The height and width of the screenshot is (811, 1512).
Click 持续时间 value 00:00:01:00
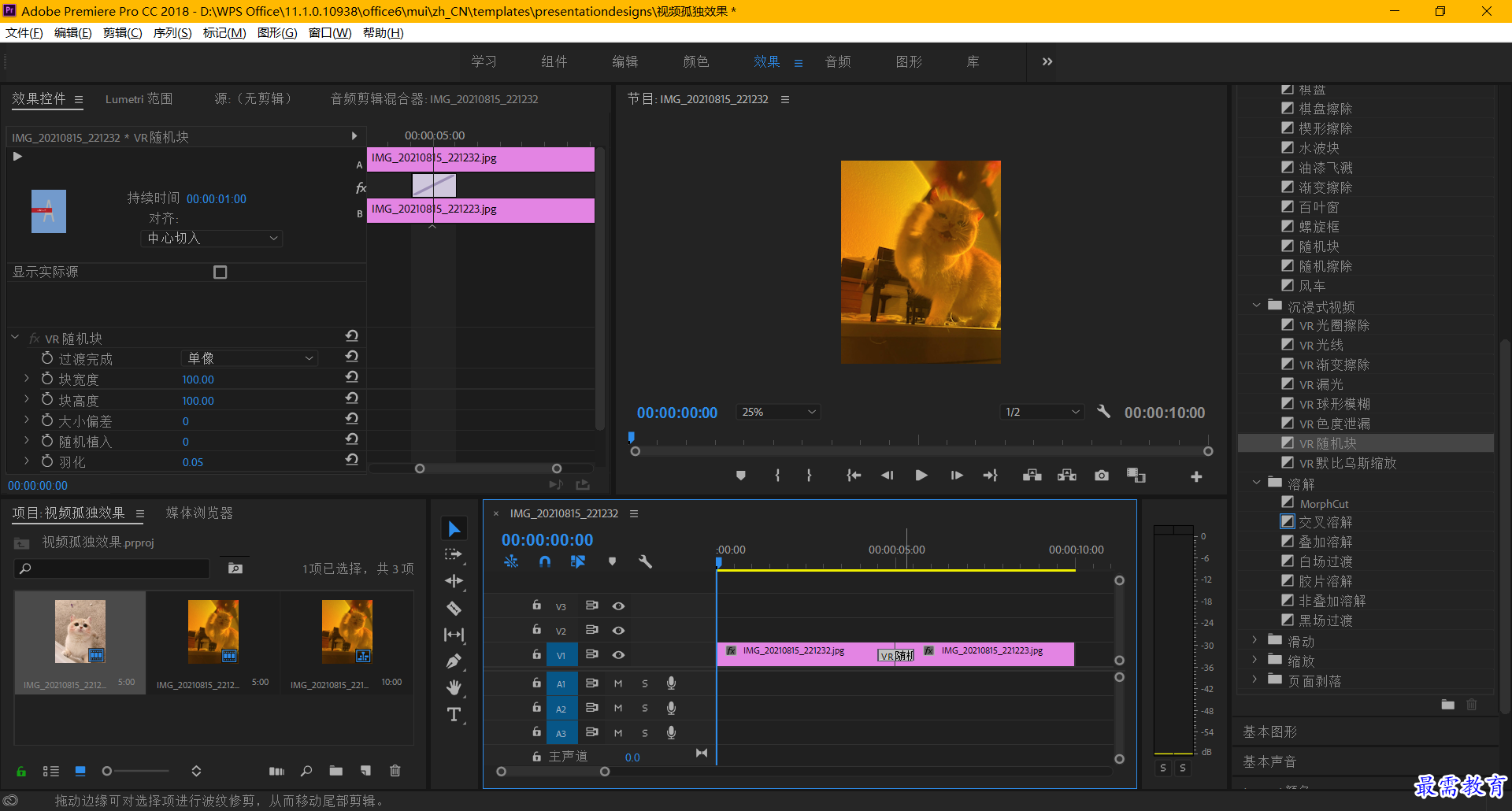point(217,199)
